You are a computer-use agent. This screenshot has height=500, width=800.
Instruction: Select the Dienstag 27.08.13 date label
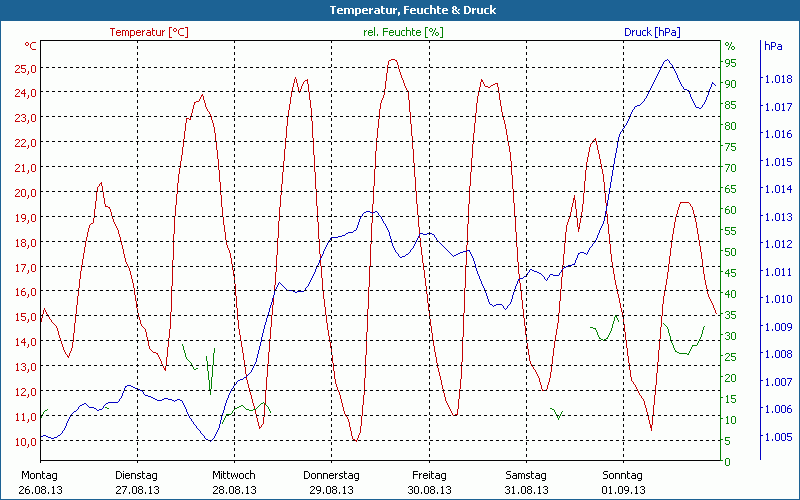(137, 483)
